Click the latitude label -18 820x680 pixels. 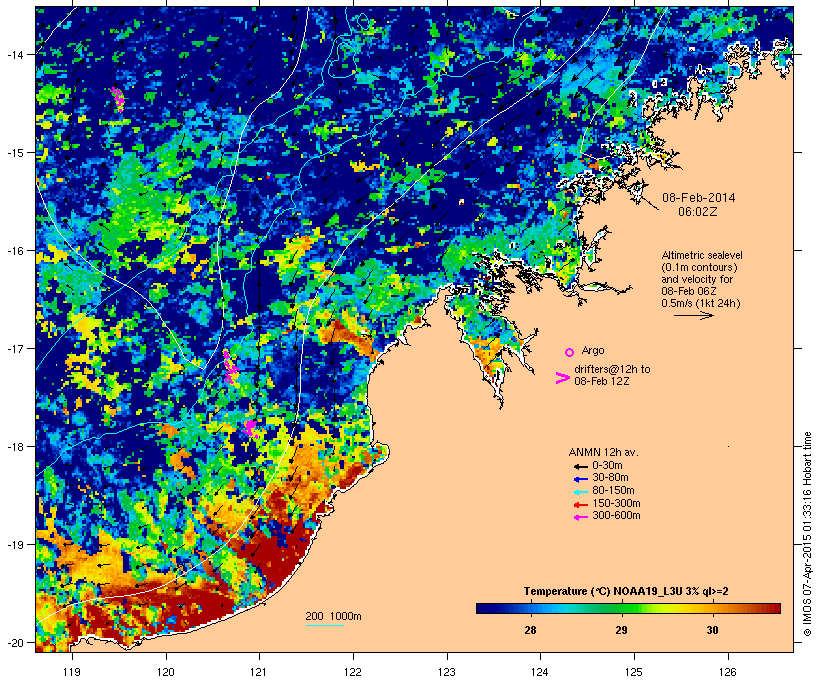click(16, 446)
